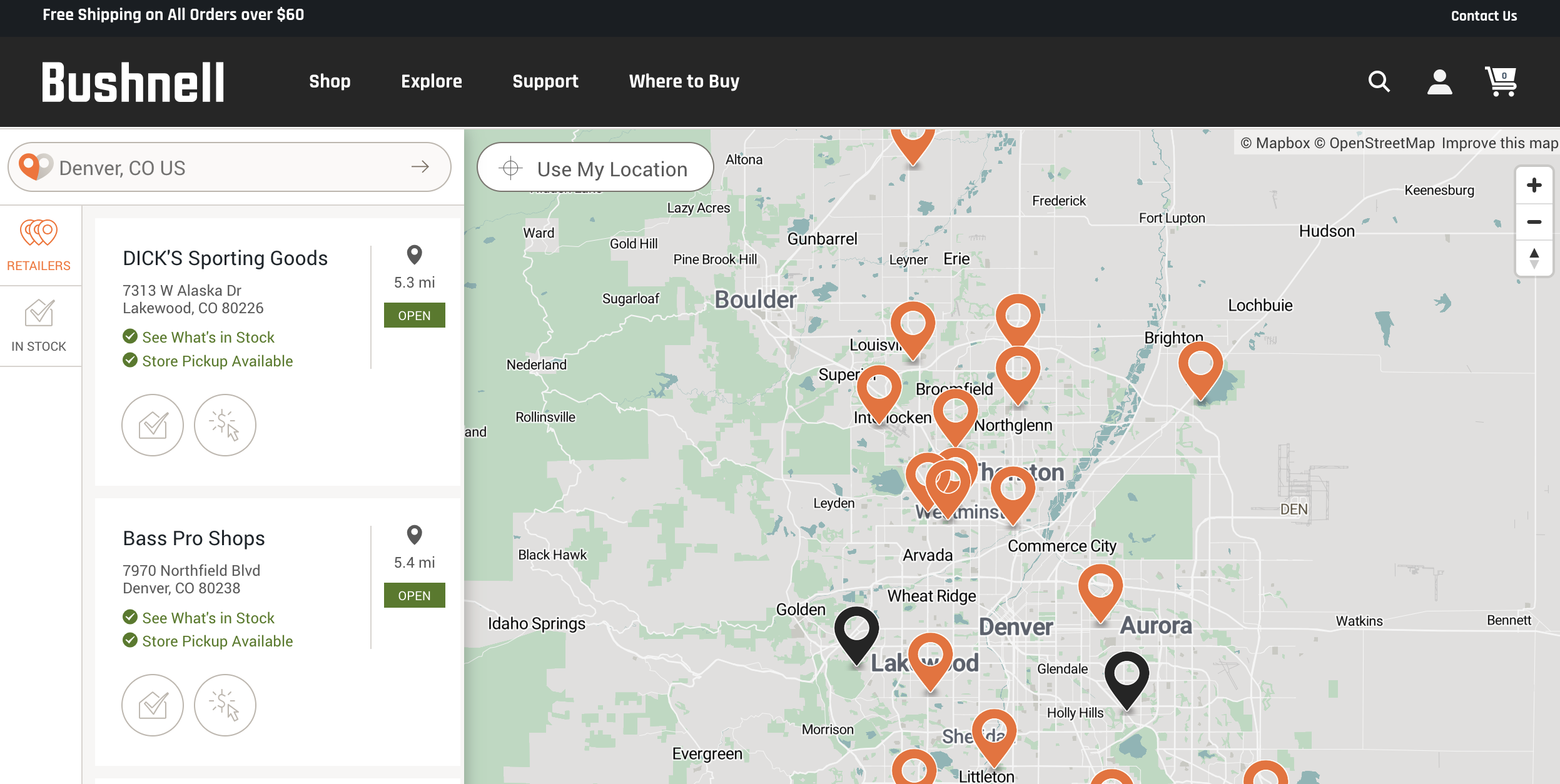
Task: Open the Bass Pro Shops store title
Action: click(x=194, y=538)
